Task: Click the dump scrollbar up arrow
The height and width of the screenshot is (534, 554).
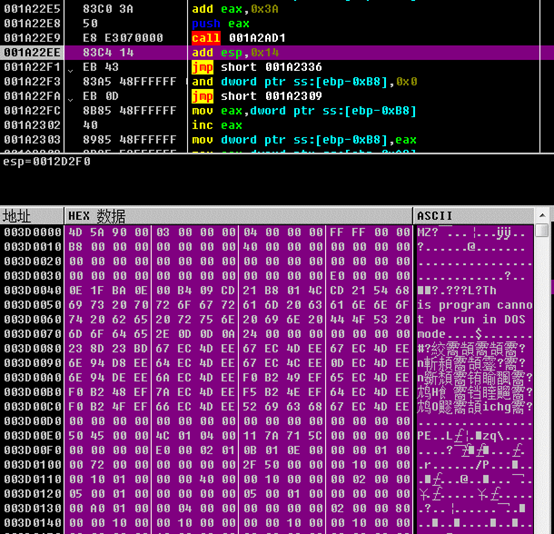Action: (x=542, y=215)
